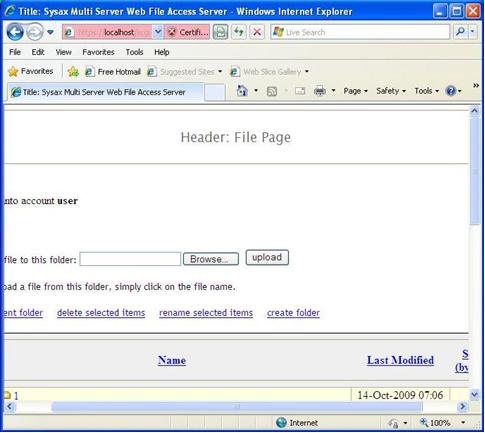Click the upload button
The height and width of the screenshot is (433, 485).
click(x=267, y=258)
